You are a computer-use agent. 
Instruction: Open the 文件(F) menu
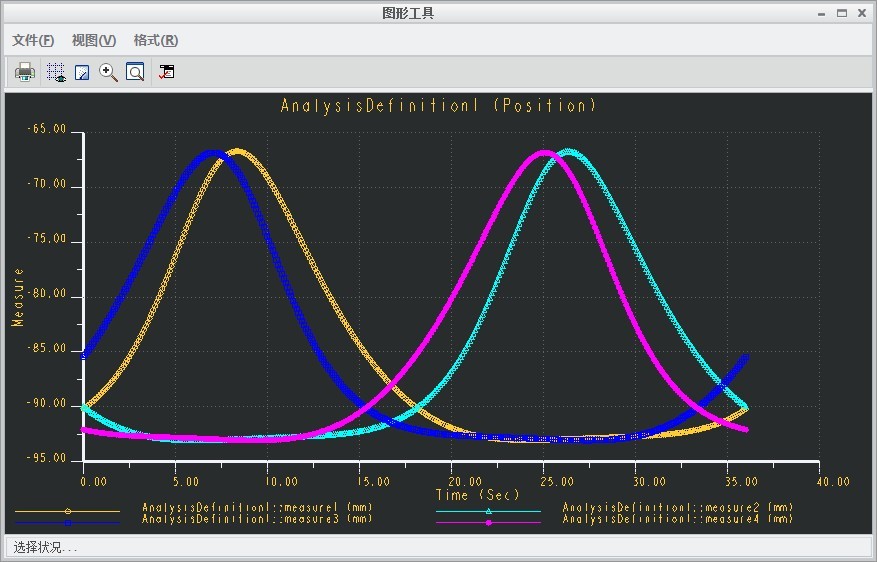(33, 40)
